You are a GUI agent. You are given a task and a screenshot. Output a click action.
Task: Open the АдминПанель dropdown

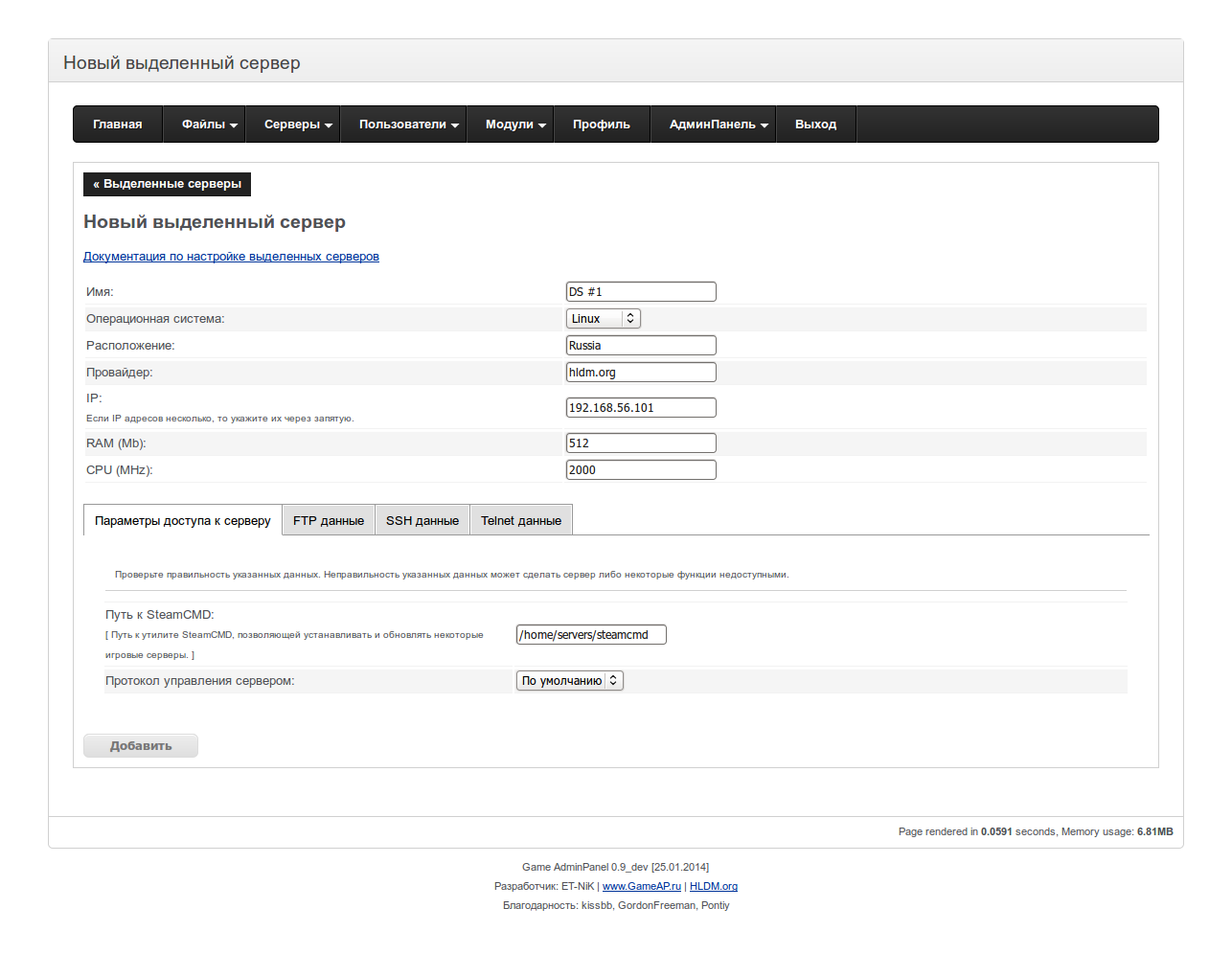coord(719,125)
